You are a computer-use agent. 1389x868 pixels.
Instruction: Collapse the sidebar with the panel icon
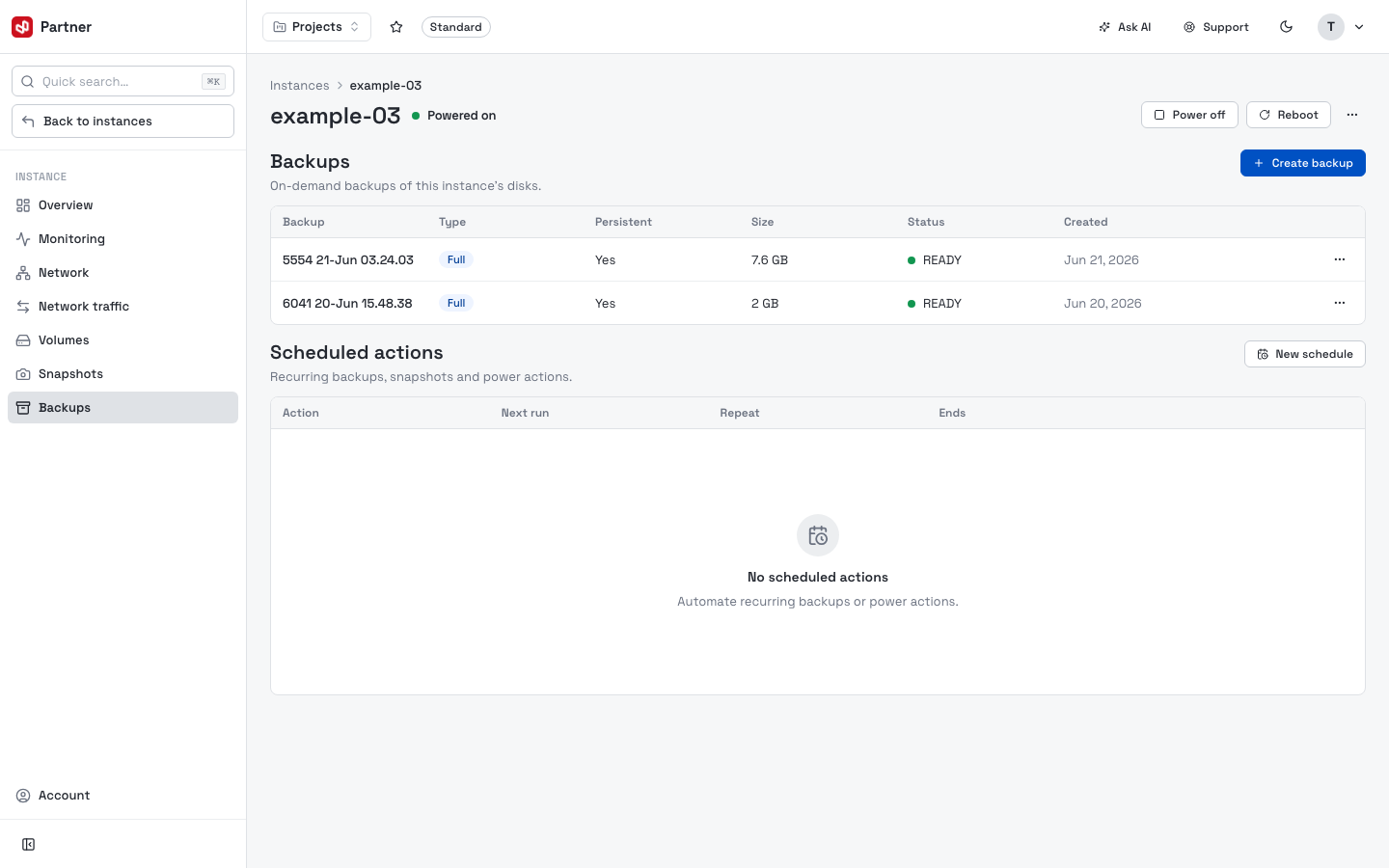[29, 844]
